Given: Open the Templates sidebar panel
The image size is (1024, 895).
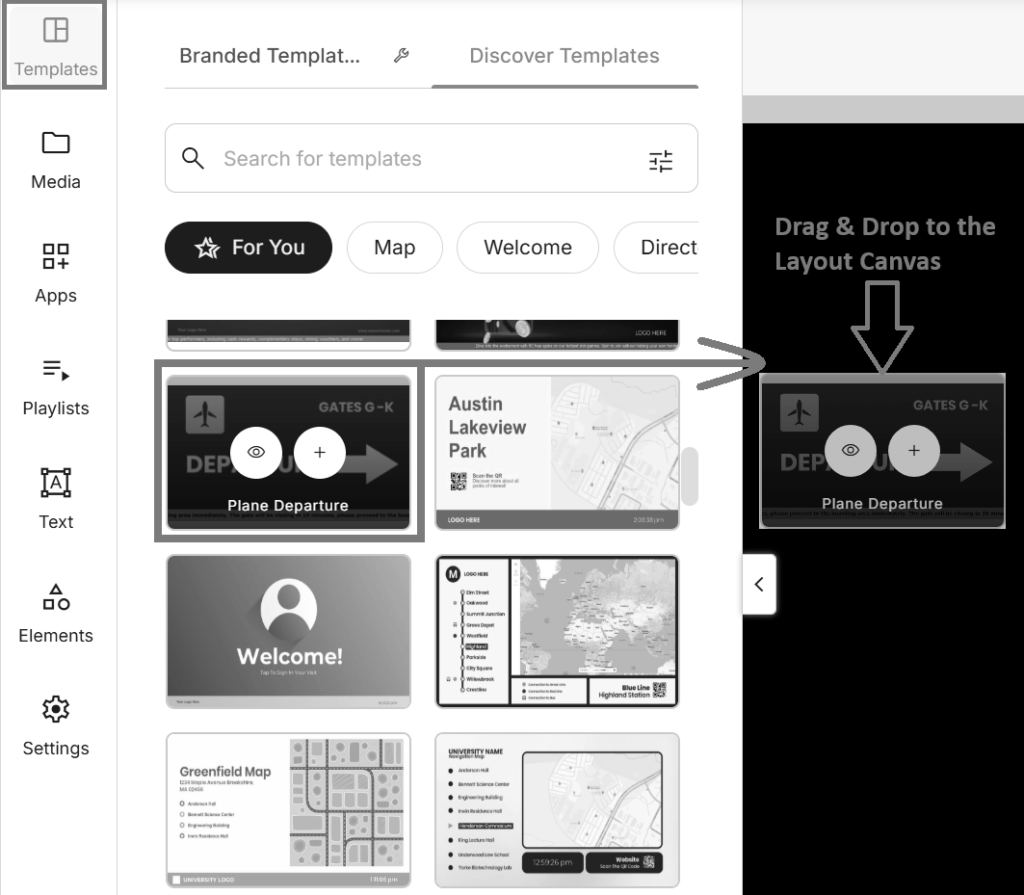Looking at the screenshot, I should (55, 46).
